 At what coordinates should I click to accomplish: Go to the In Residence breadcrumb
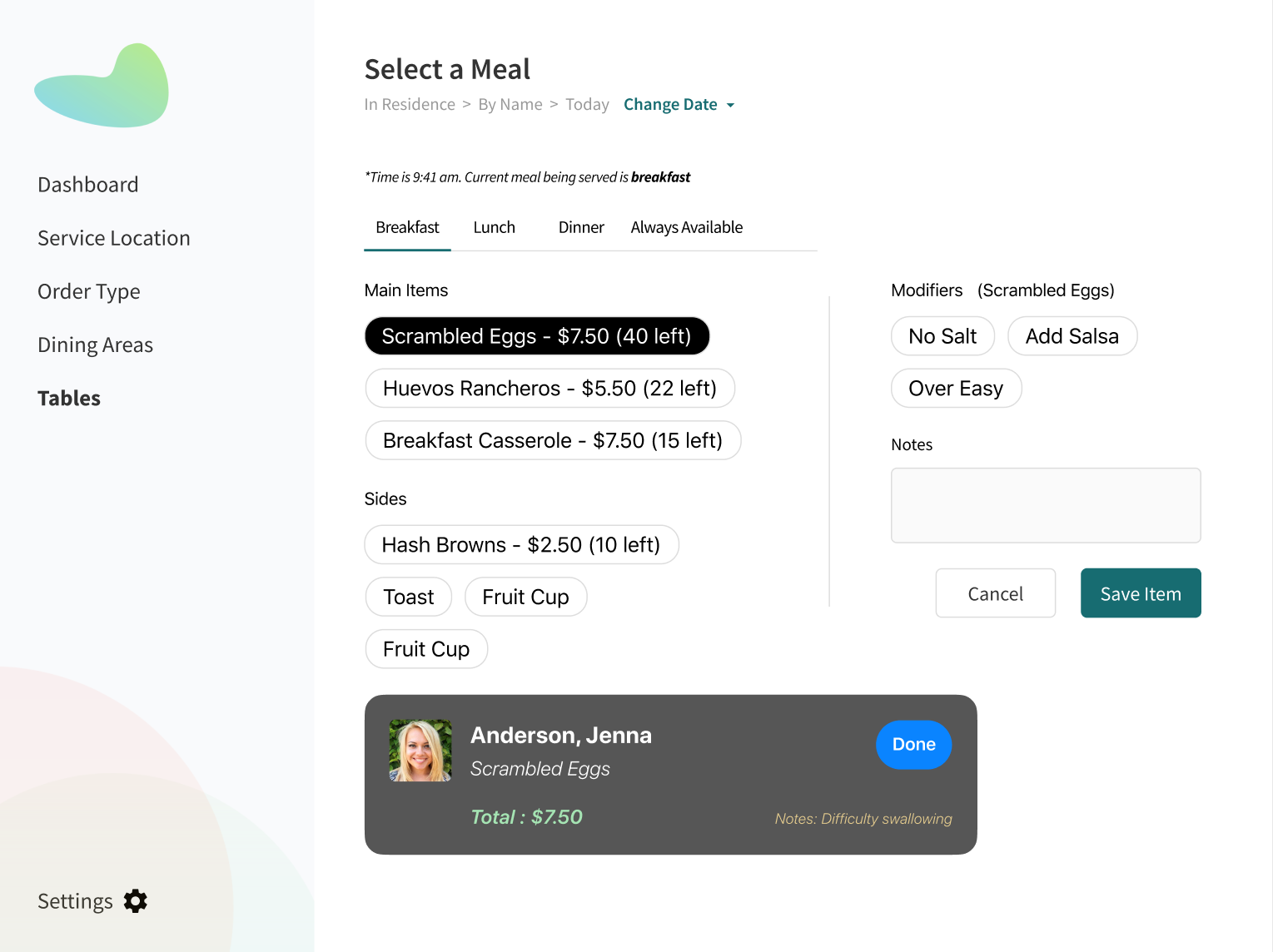(410, 105)
